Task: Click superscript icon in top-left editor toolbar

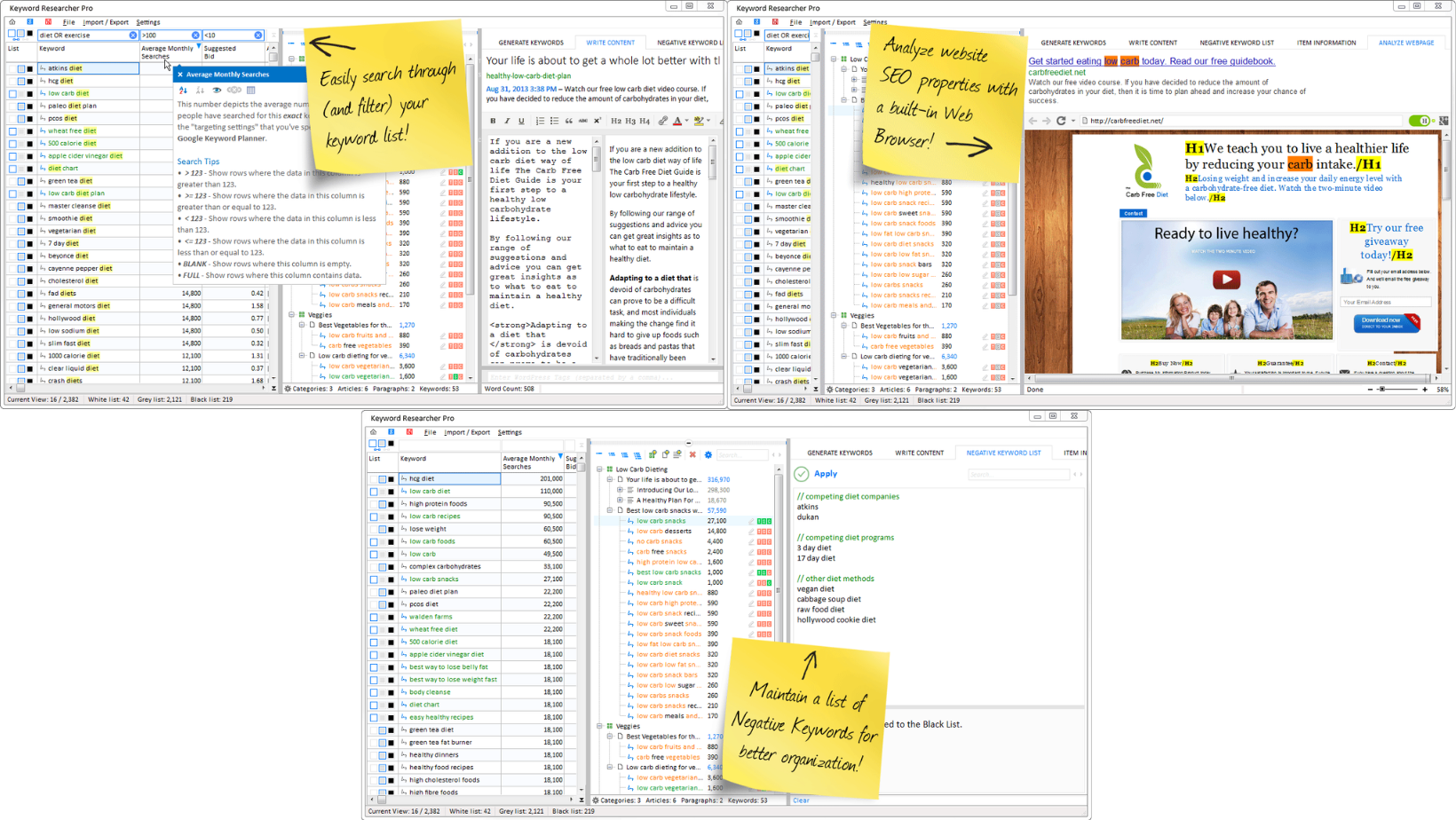Action: 597,121
